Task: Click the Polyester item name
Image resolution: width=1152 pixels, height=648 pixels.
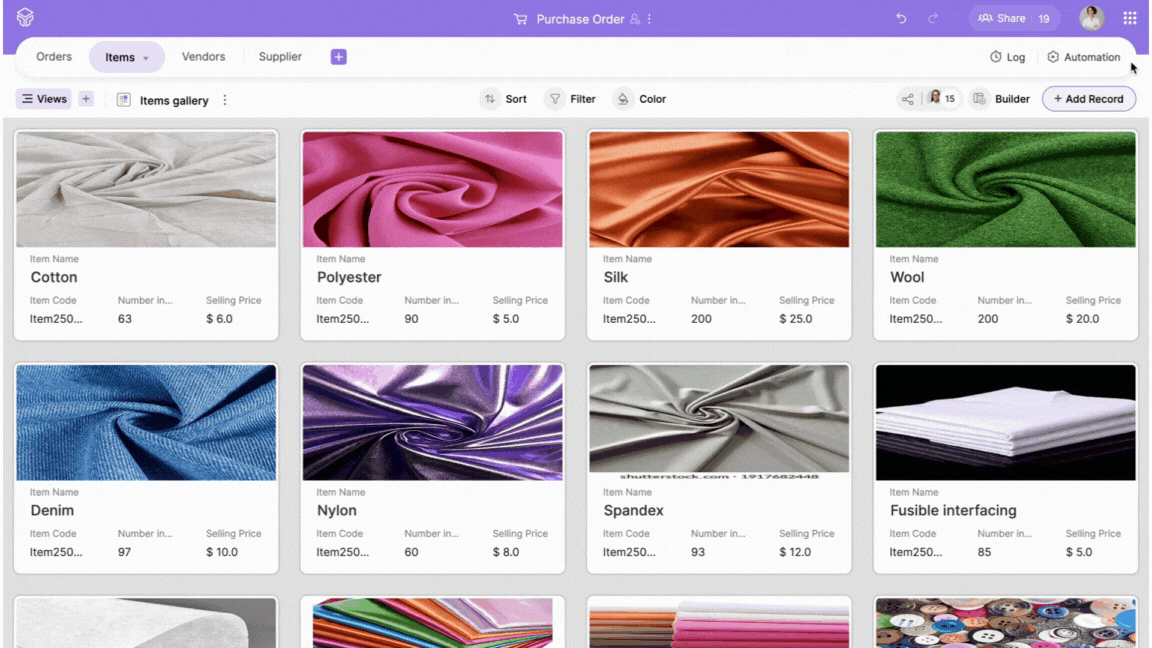Action: coord(349,277)
